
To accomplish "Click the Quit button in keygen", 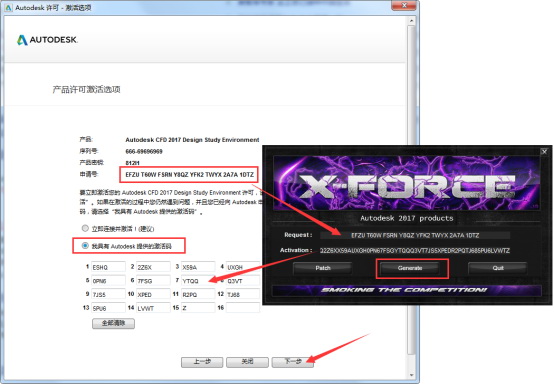I will coord(498,268).
